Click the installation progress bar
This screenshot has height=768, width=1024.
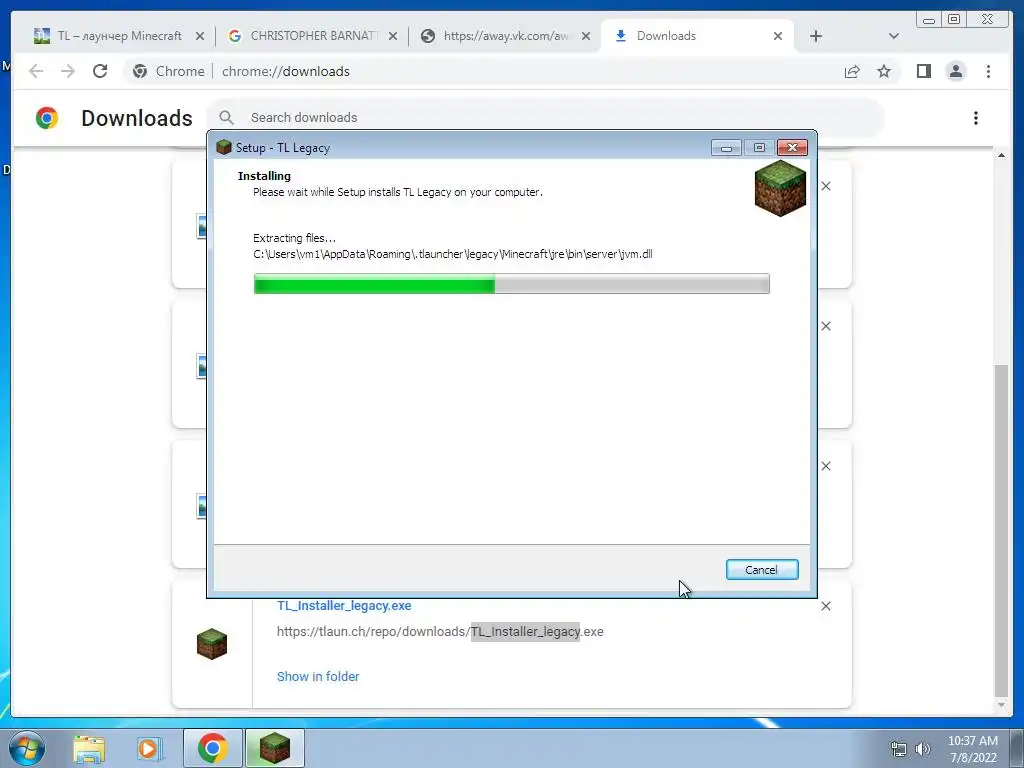click(511, 283)
